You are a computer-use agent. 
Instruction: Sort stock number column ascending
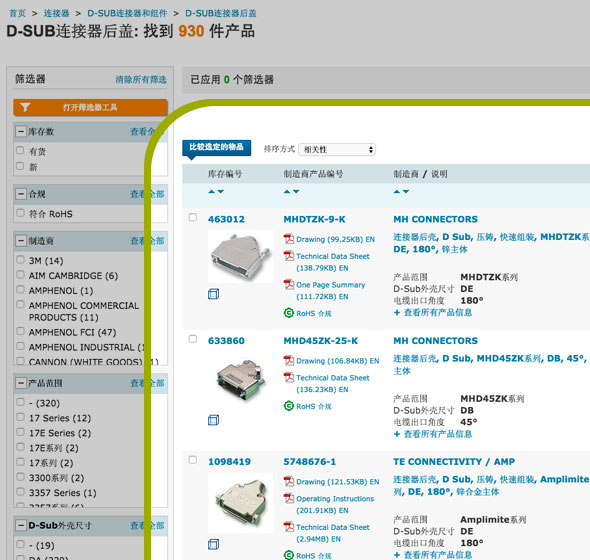click(x=211, y=192)
